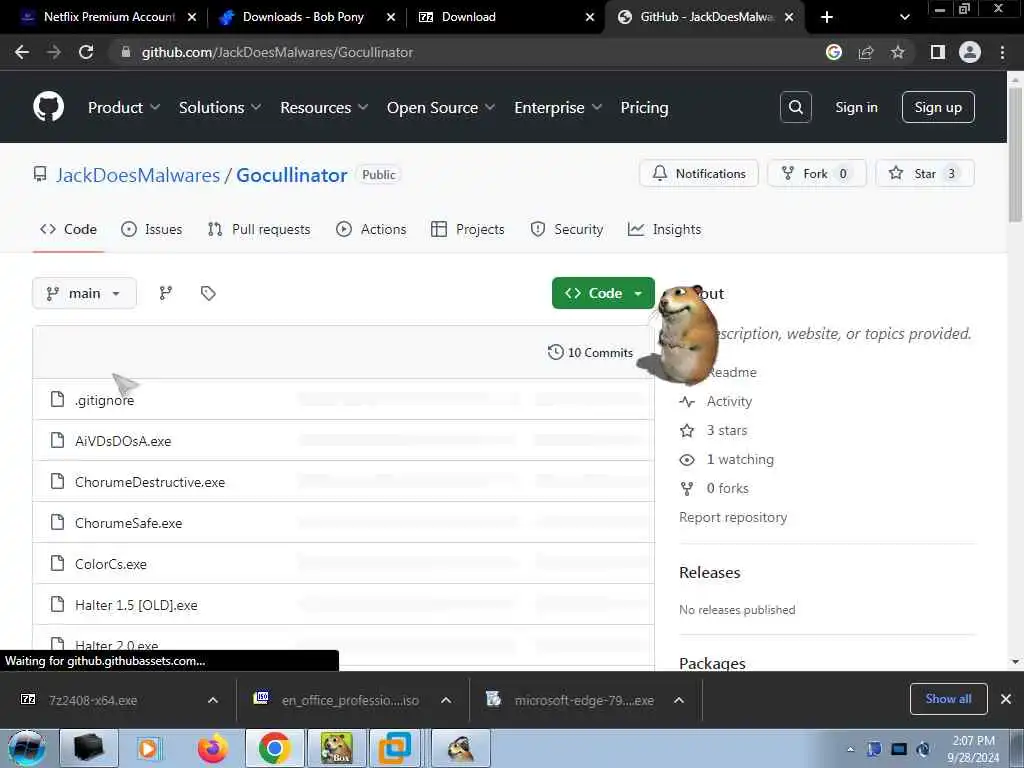Open the Projects tab

pyautogui.click(x=468, y=229)
